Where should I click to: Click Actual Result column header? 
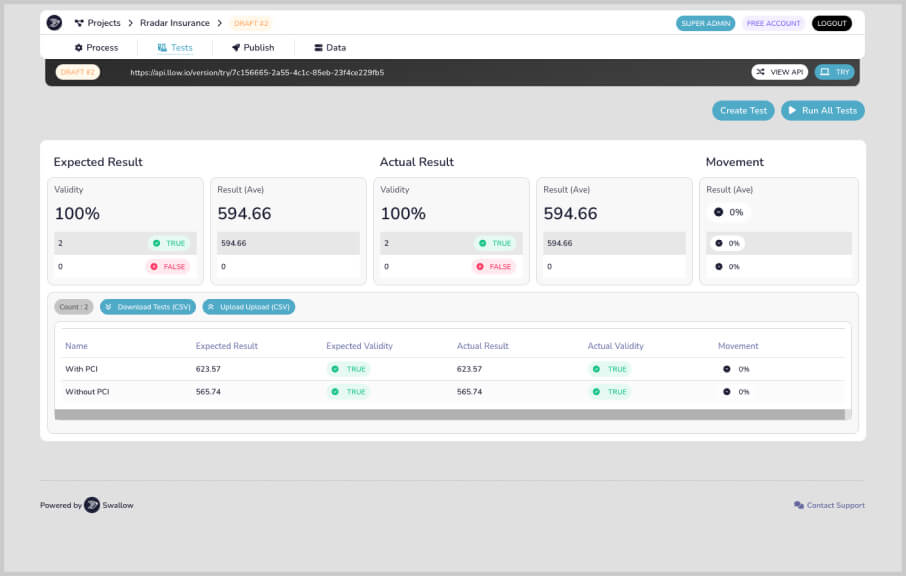(482, 346)
